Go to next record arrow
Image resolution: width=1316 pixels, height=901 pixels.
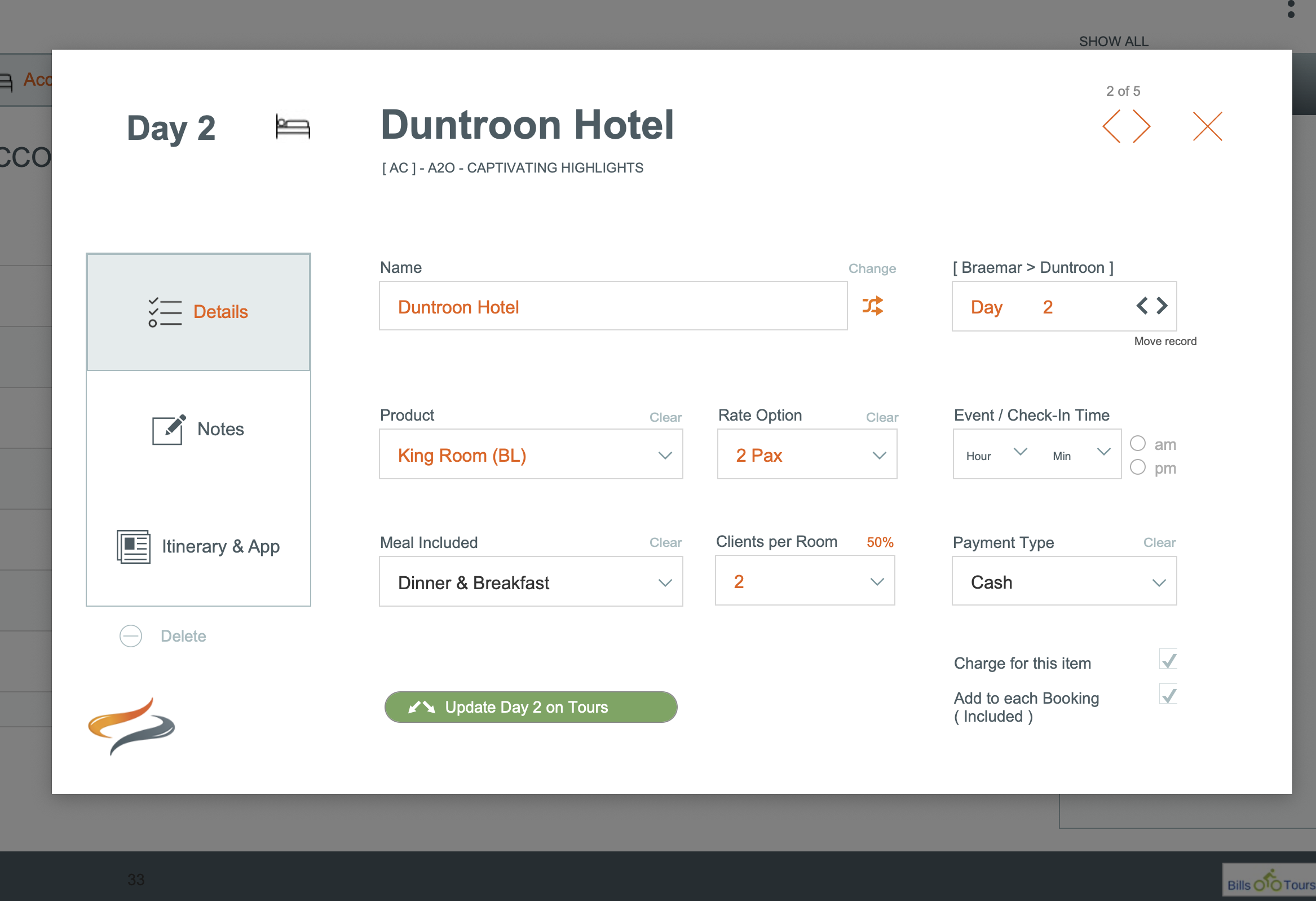tap(1141, 127)
